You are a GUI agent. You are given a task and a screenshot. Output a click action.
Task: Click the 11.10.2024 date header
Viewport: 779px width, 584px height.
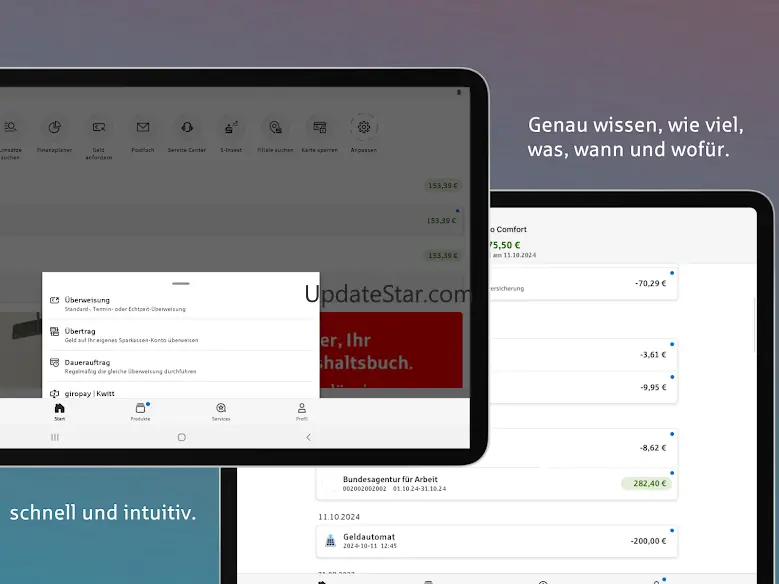click(x=339, y=517)
